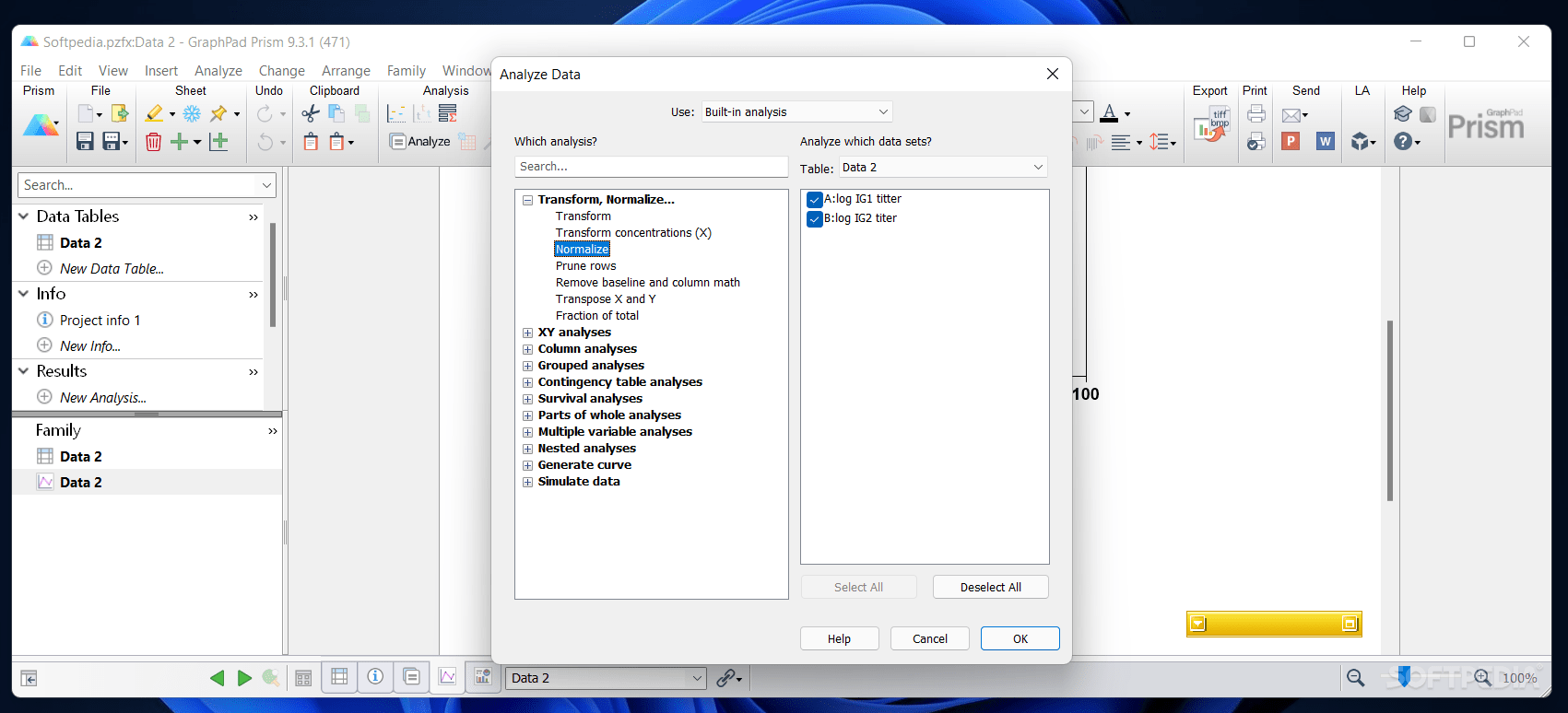Click the green previous sheet arrow
Viewport: 1568px width, 713px height.
point(218,678)
